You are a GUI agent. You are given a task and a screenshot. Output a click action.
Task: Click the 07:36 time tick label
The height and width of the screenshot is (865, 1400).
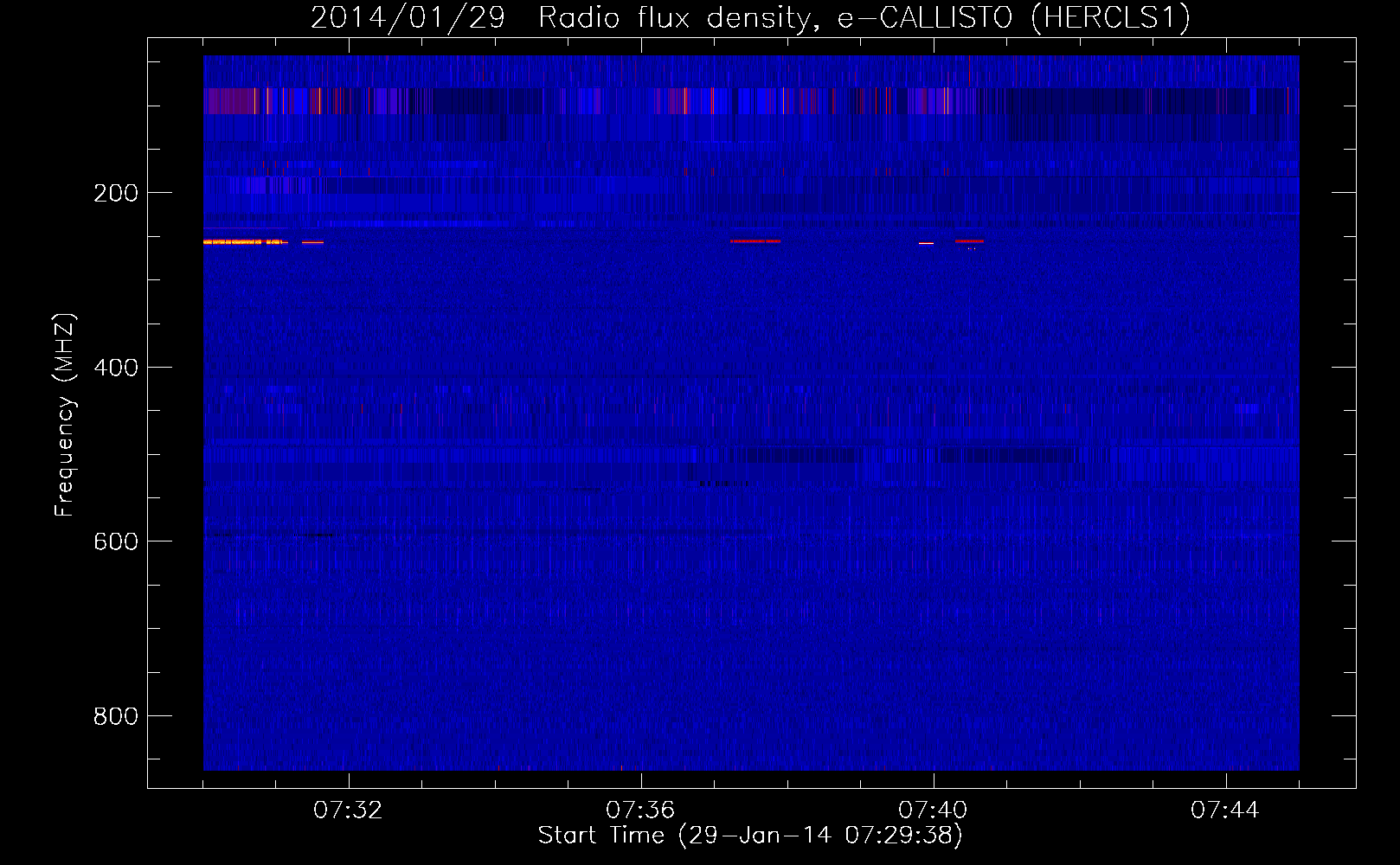pyautogui.click(x=640, y=811)
